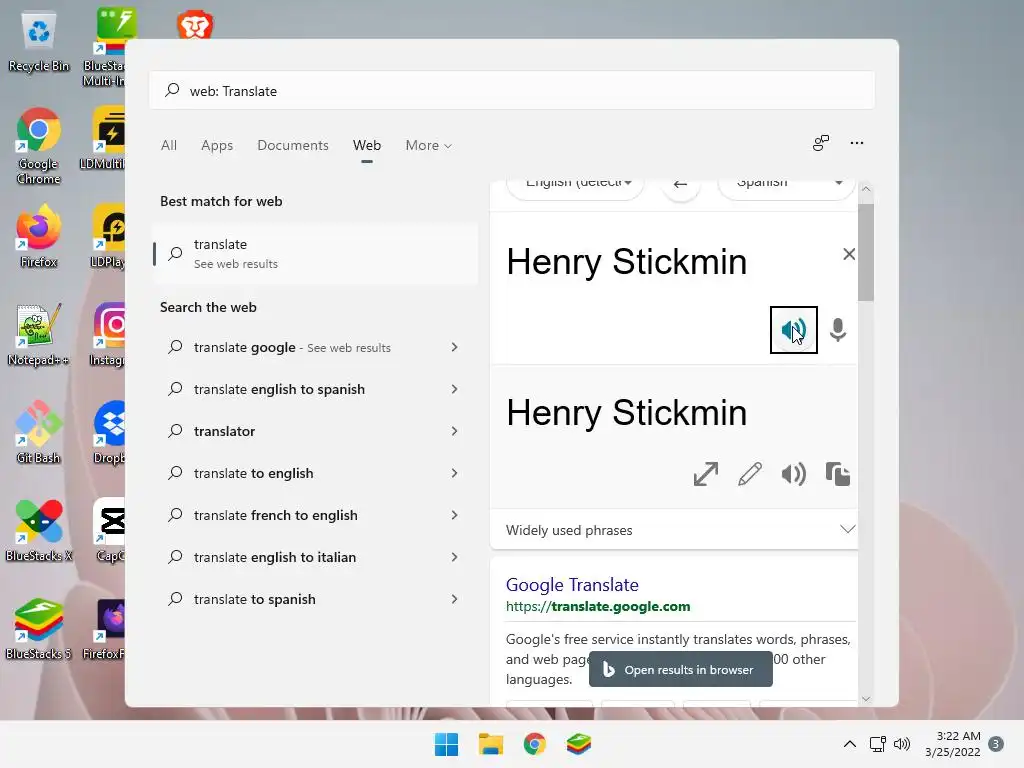Click the search box with web: Translate
The height and width of the screenshot is (768, 1024).
coord(512,91)
